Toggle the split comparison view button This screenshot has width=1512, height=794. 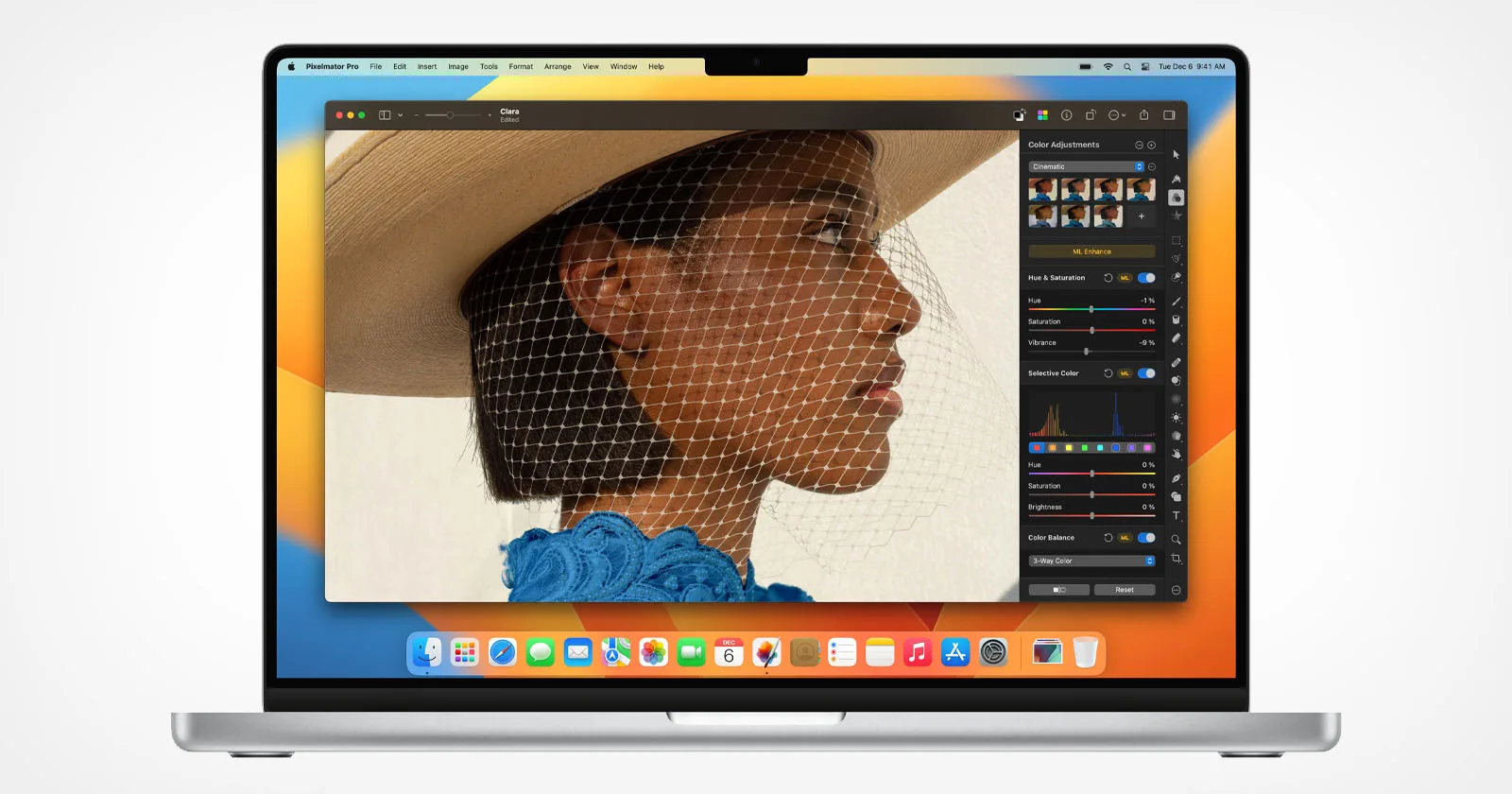tap(1059, 590)
